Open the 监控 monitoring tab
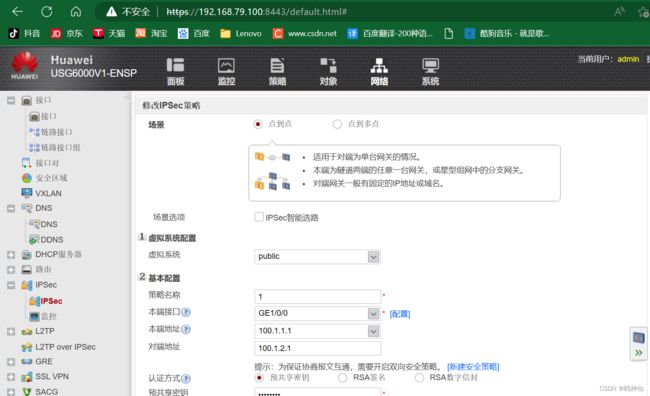650x396 pixels. click(226, 72)
